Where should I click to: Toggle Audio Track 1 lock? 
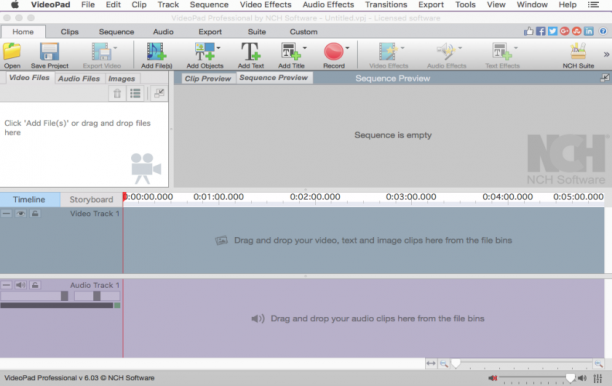click(35, 285)
